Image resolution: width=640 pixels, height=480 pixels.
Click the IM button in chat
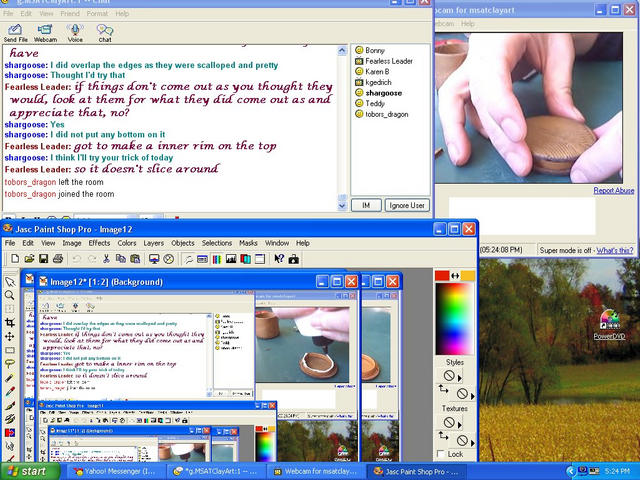[x=366, y=205]
